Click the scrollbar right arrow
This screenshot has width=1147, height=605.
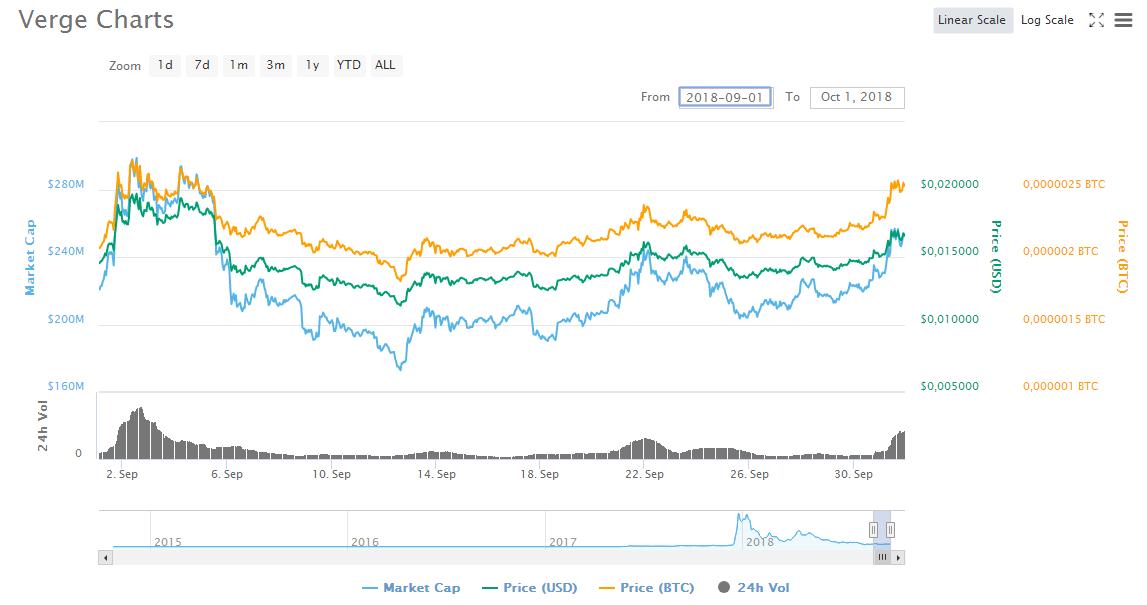[899, 557]
